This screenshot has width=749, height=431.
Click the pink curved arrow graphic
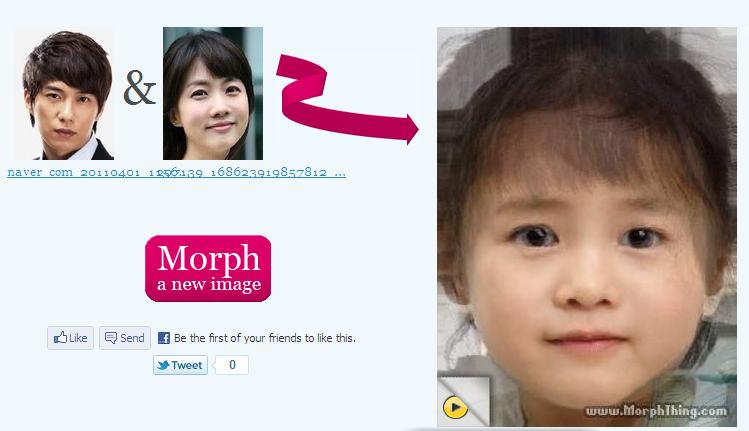347,99
